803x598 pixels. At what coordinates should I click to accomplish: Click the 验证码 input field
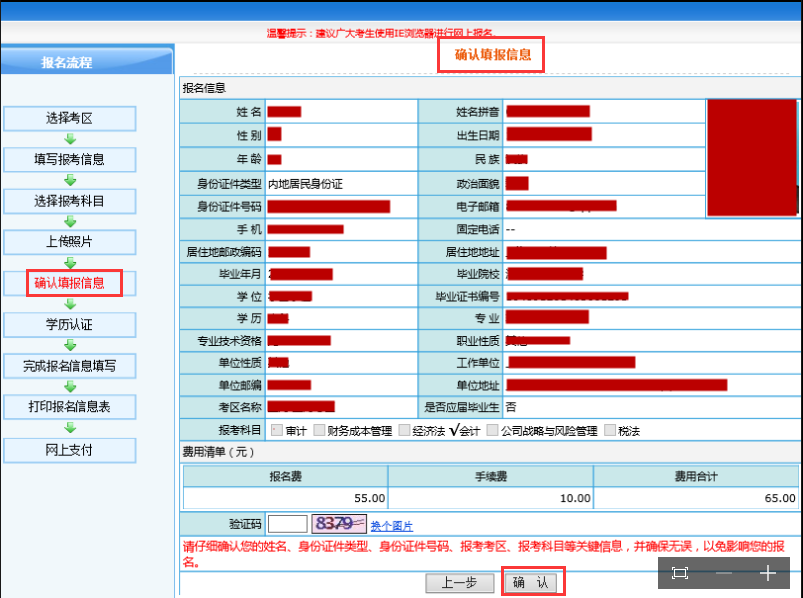coord(288,524)
